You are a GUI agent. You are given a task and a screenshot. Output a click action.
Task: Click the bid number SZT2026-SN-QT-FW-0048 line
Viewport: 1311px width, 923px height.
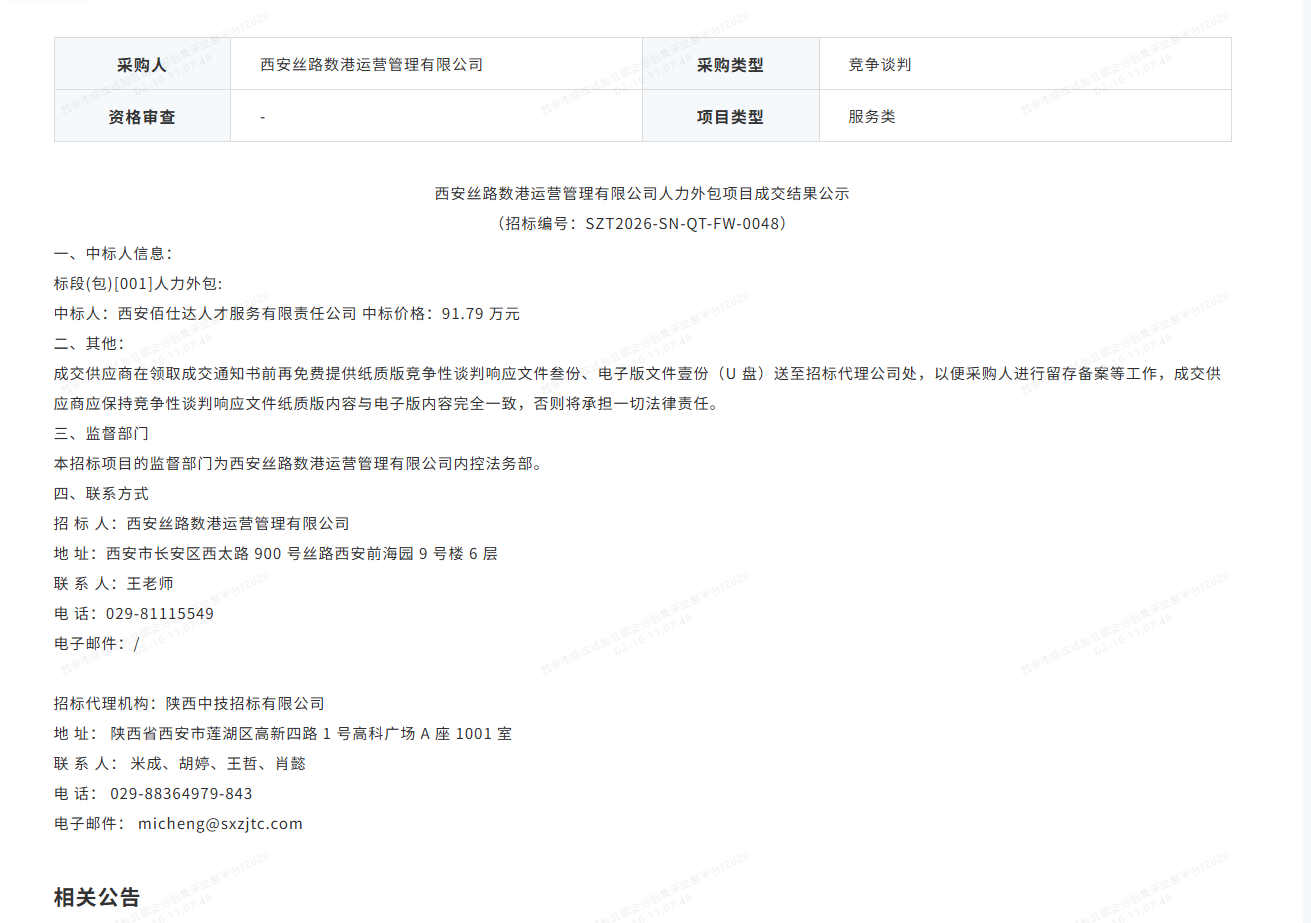point(641,224)
